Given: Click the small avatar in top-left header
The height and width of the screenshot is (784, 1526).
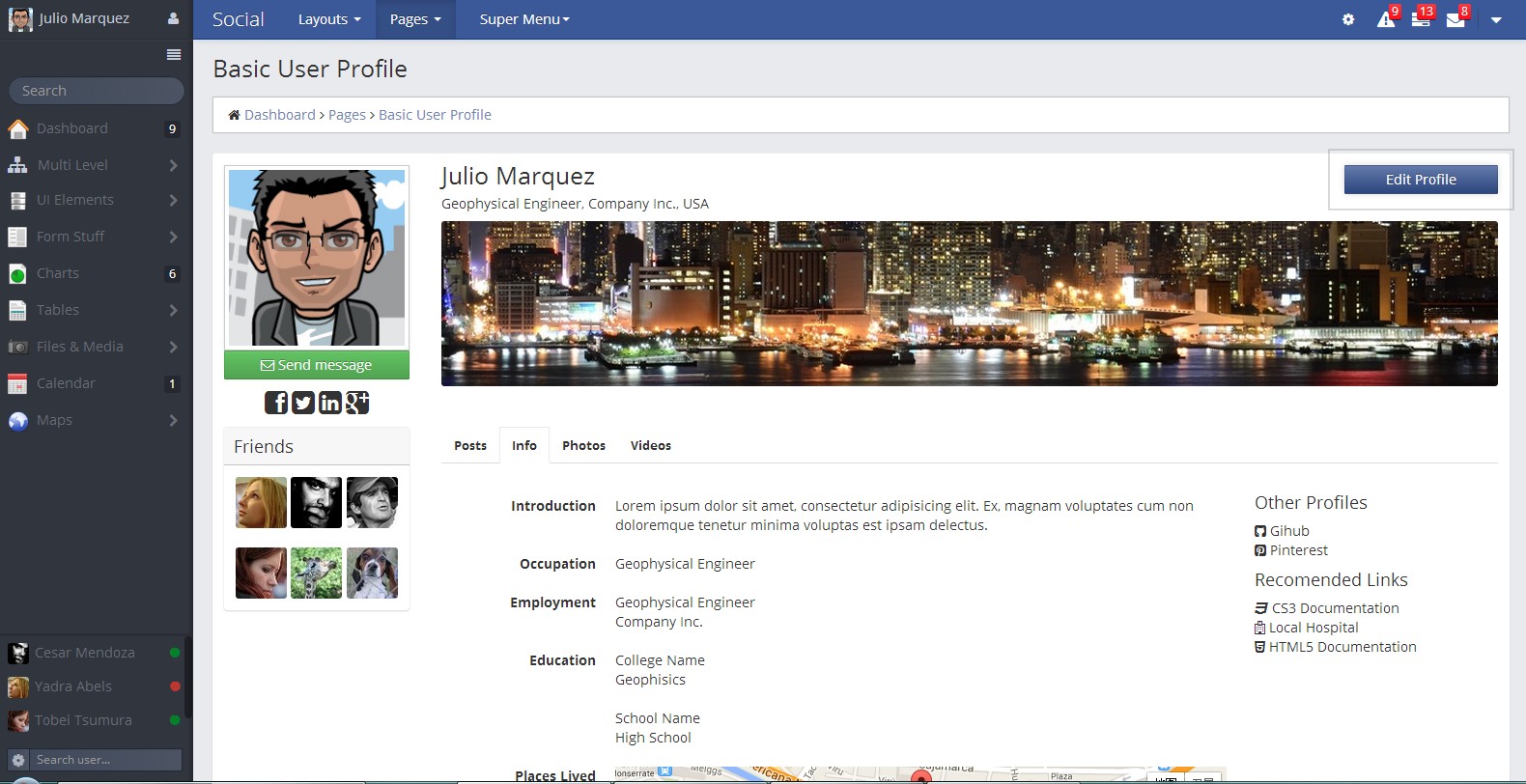Looking at the screenshot, I should click(20, 19).
